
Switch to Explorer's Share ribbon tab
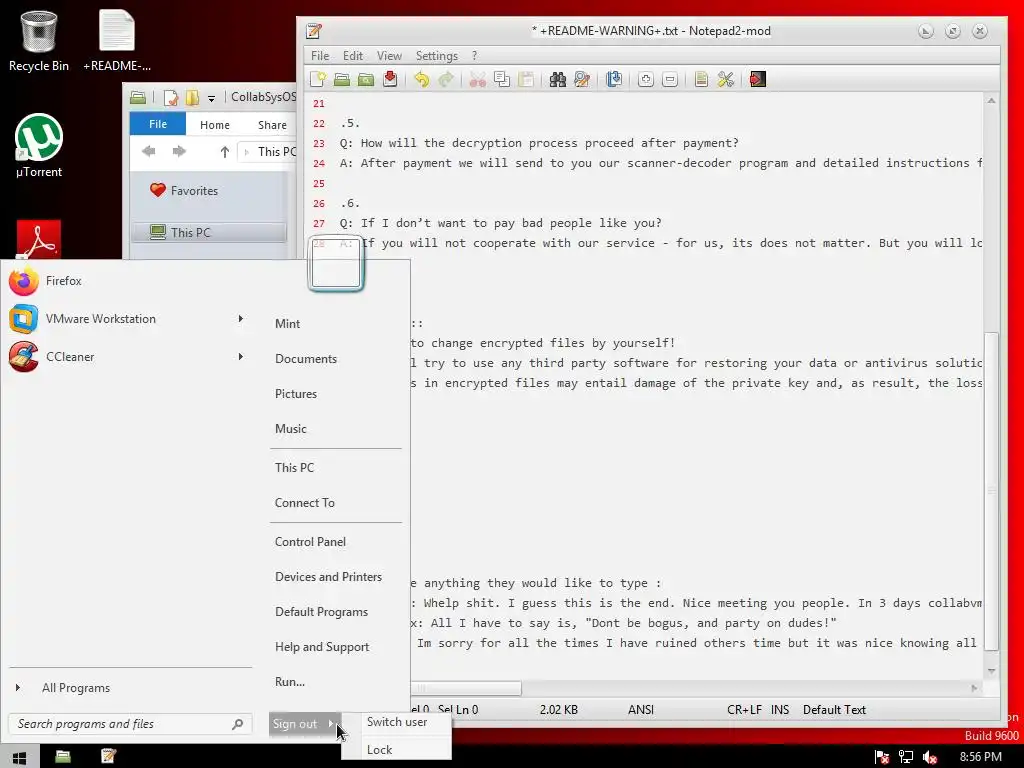[x=272, y=125]
